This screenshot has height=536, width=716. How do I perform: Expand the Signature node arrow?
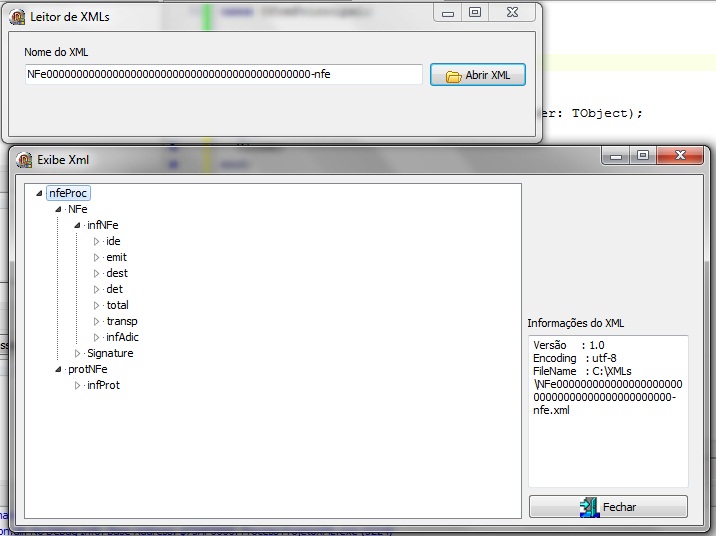coord(78,353)
